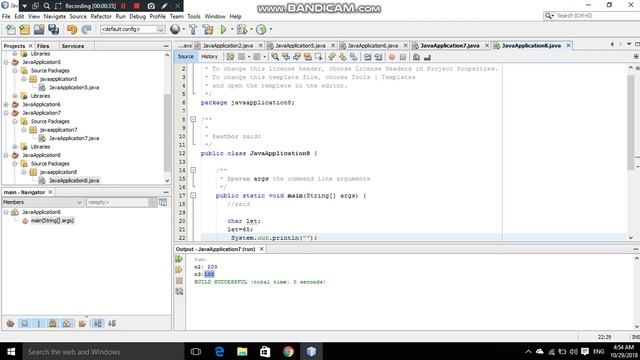Open Chrome from the Windows taskbar
Viewport: 640px width, 360px height.
[x=288, y=351]
